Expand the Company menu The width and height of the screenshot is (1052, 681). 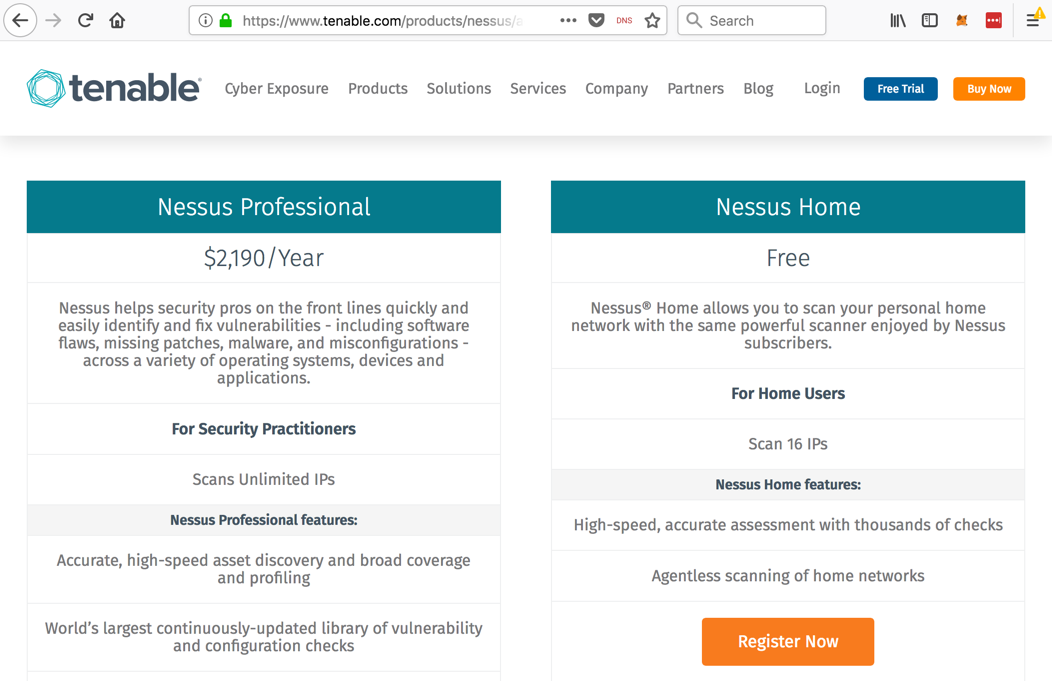(617, 89)
